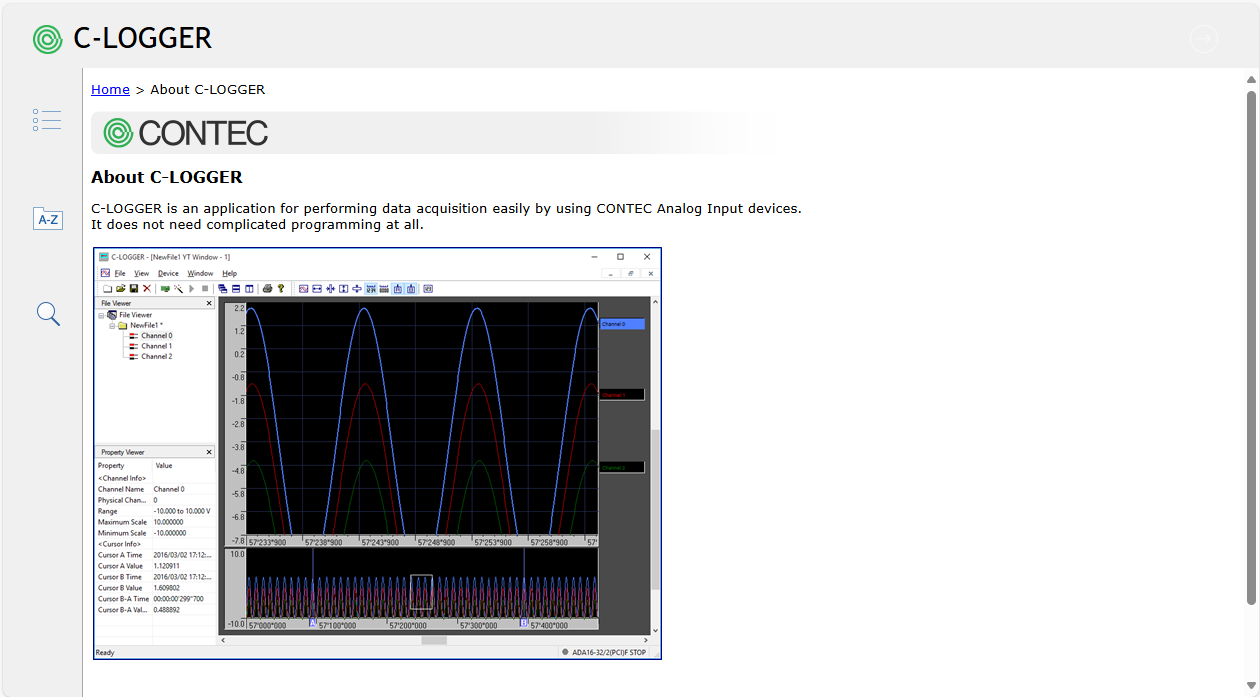The image size is (1260, 697).
Task: Collapse the File Viewer root tree node
Action: (101, 315)
